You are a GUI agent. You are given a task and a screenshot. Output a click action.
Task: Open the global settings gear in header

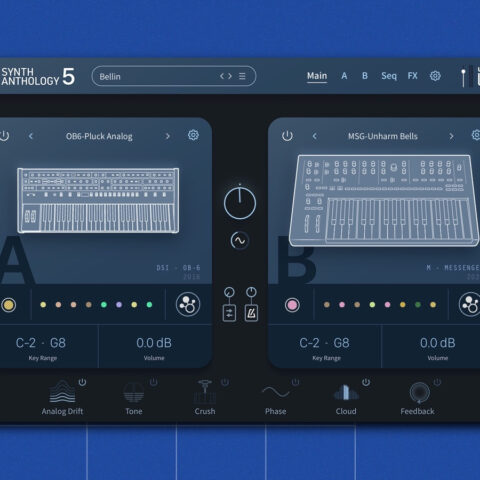tap(435, 76)
